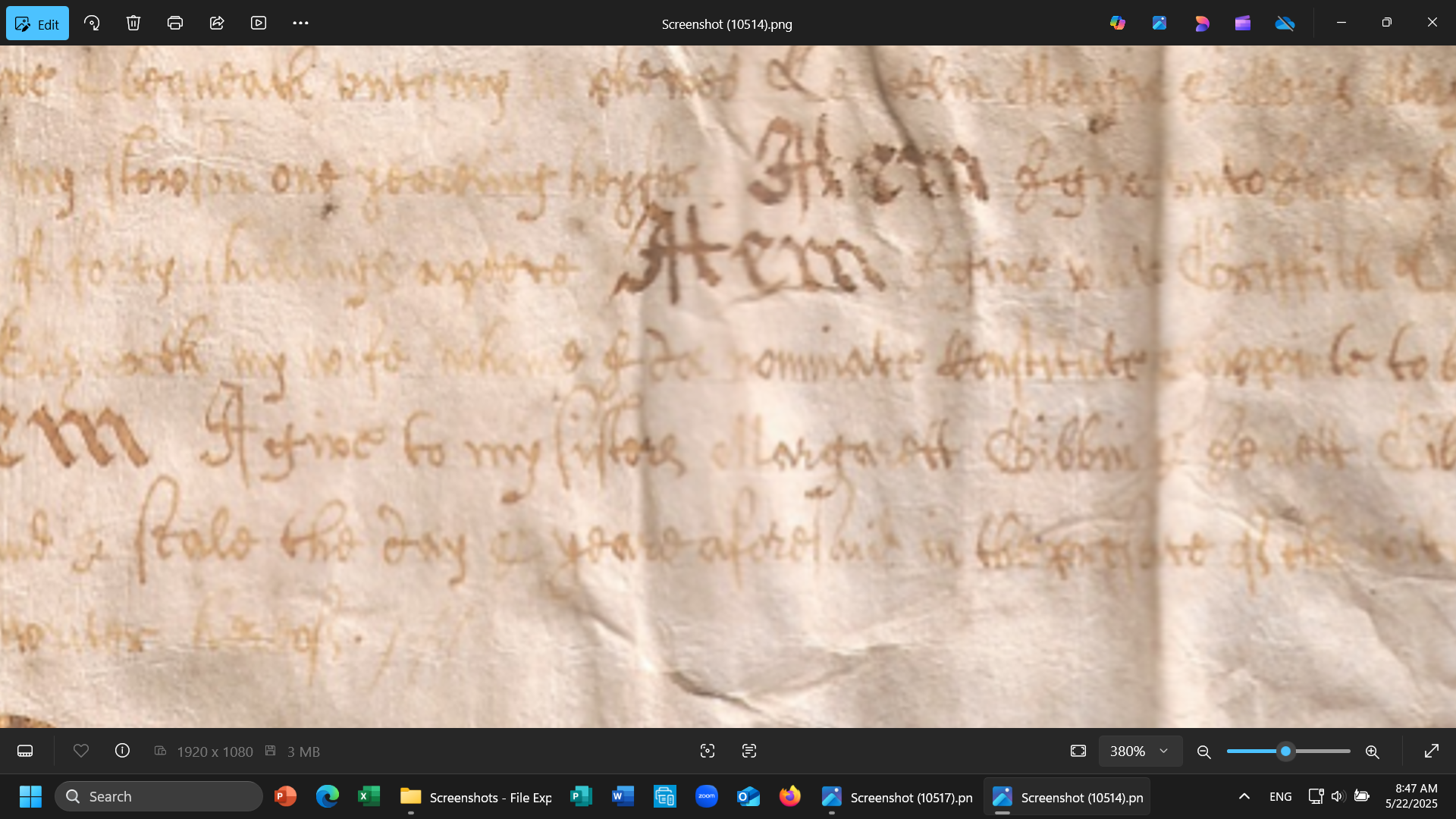
Task: View file info for the screenshot
Action: point(122,751)
